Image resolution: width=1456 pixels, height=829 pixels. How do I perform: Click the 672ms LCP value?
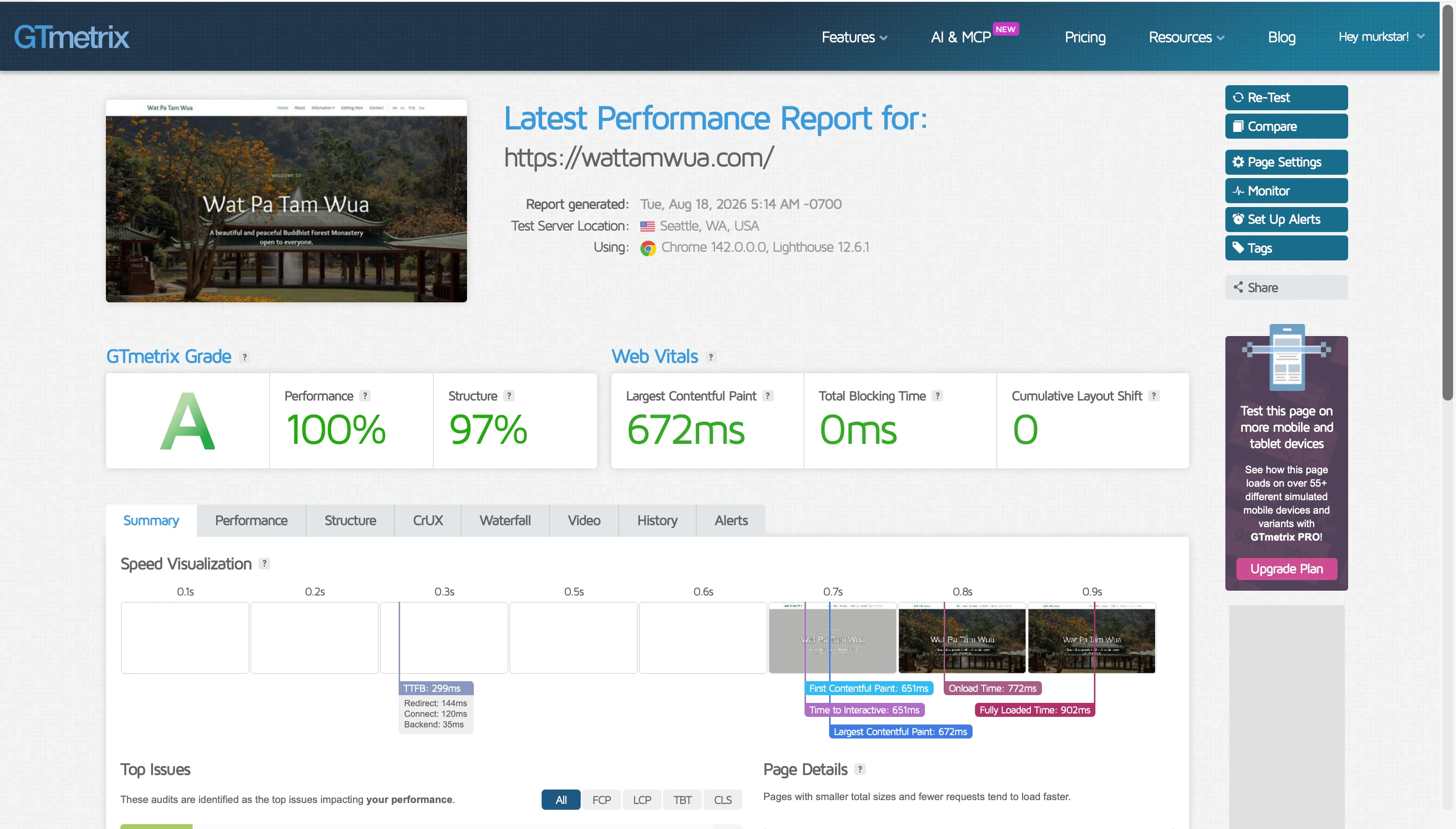[x=686, y=429]
